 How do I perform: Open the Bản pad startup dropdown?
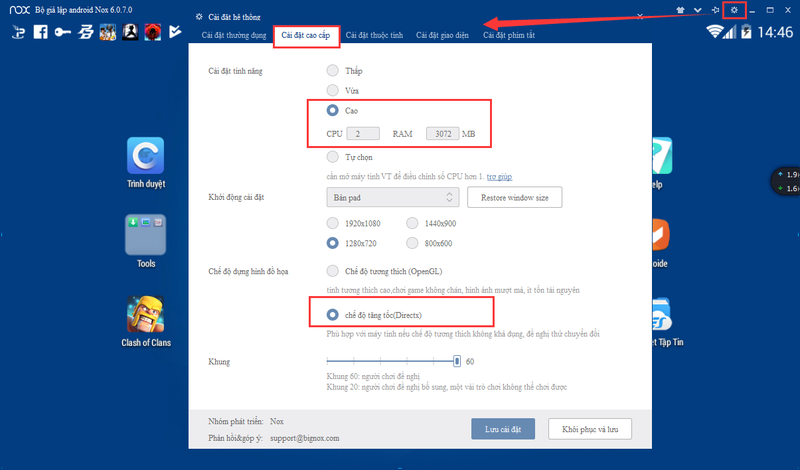[x=392, y=197]
